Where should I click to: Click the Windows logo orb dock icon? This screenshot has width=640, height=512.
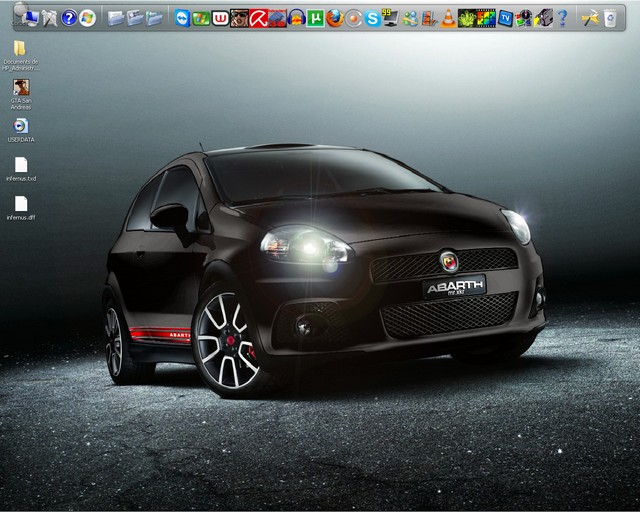pos(87,18)
